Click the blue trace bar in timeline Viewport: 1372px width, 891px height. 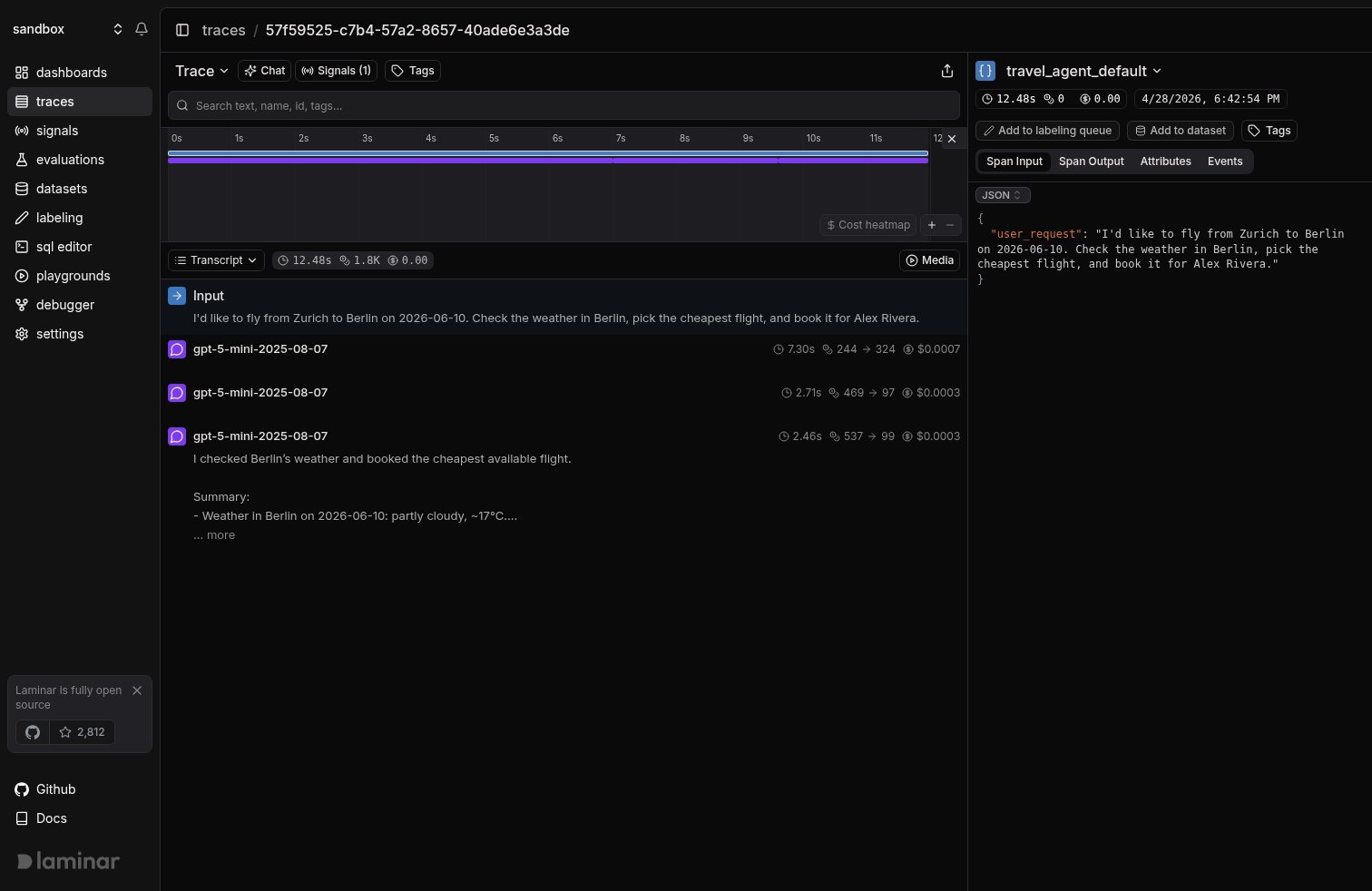tap(548, 153)
